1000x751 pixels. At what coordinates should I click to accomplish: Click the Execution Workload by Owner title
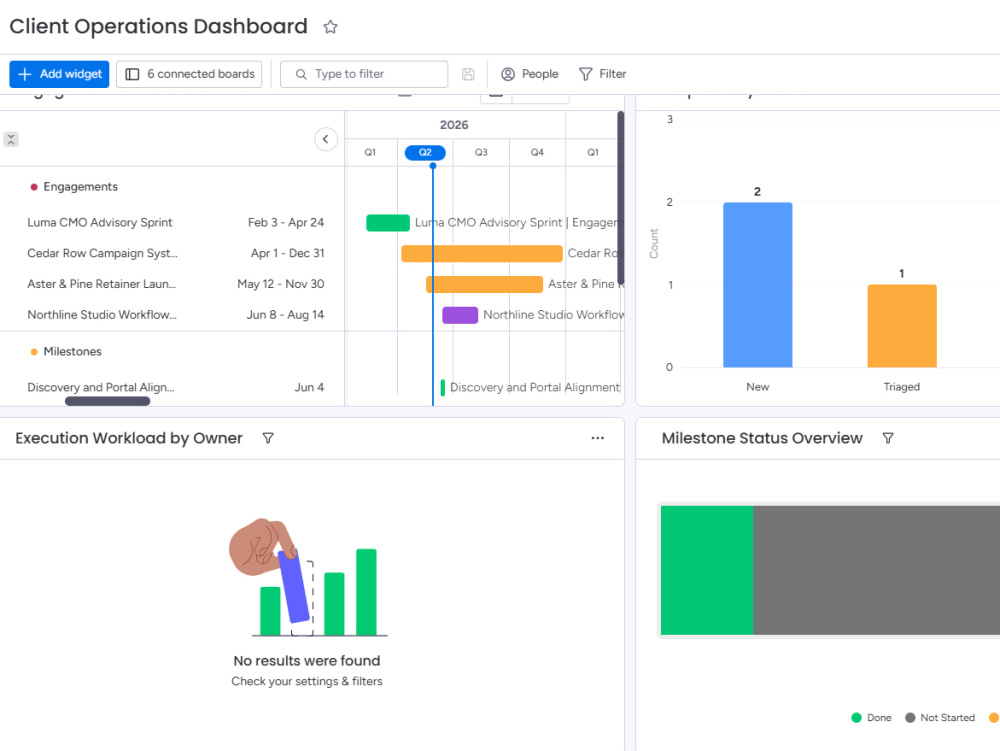(x=129, y=438)
